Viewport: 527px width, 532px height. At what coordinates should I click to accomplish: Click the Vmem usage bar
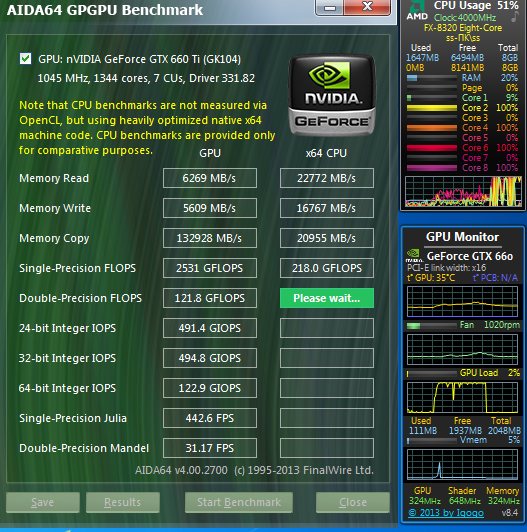click(432, 441)
